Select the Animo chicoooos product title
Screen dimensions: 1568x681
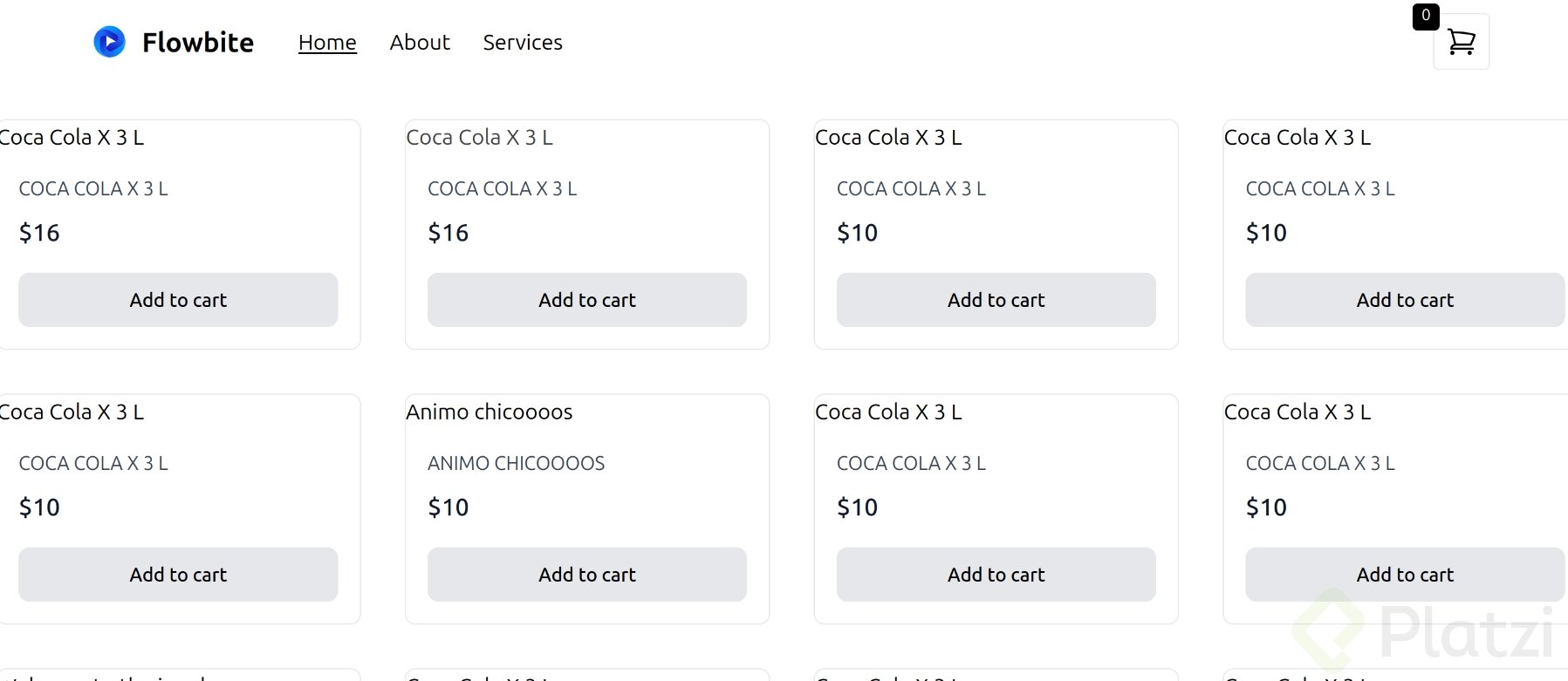click(490, 412)
